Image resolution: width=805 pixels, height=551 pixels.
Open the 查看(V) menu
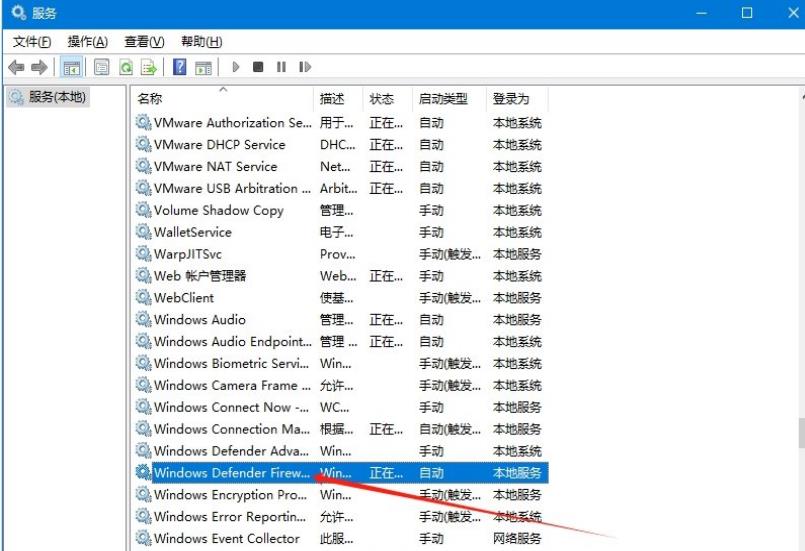144,42
